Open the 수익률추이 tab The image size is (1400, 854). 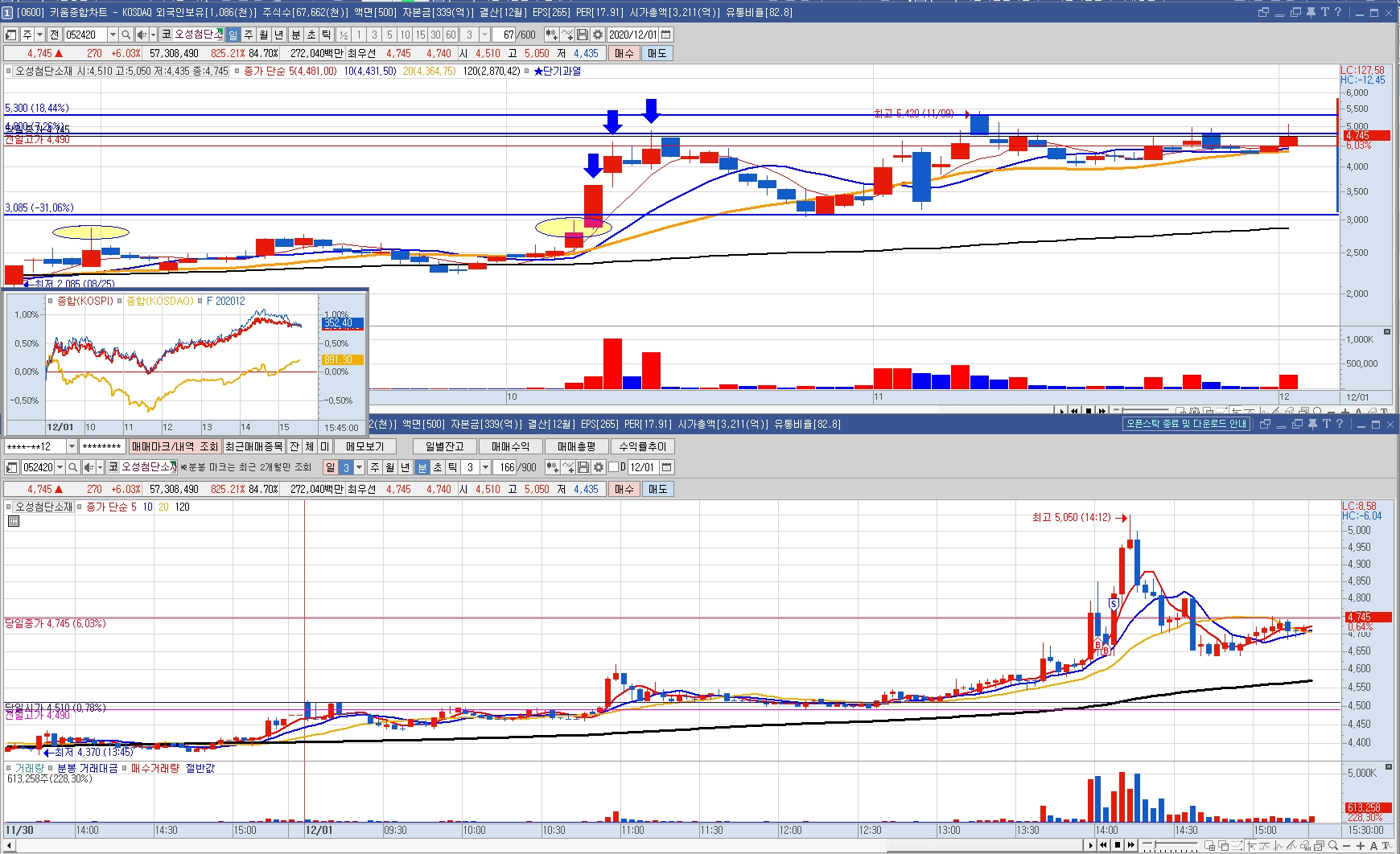[x=642, y=446]
